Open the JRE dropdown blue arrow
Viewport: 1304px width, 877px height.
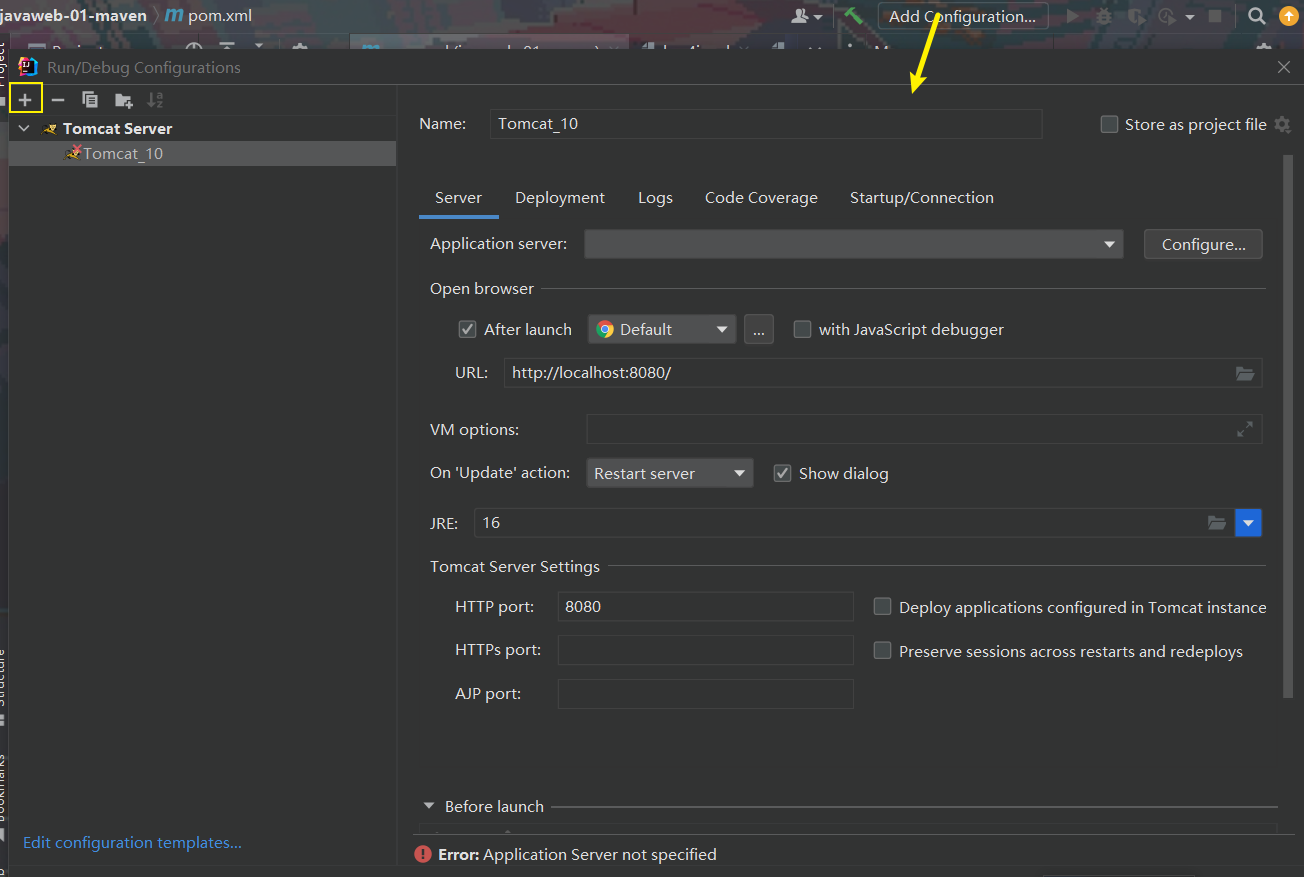1248,522
